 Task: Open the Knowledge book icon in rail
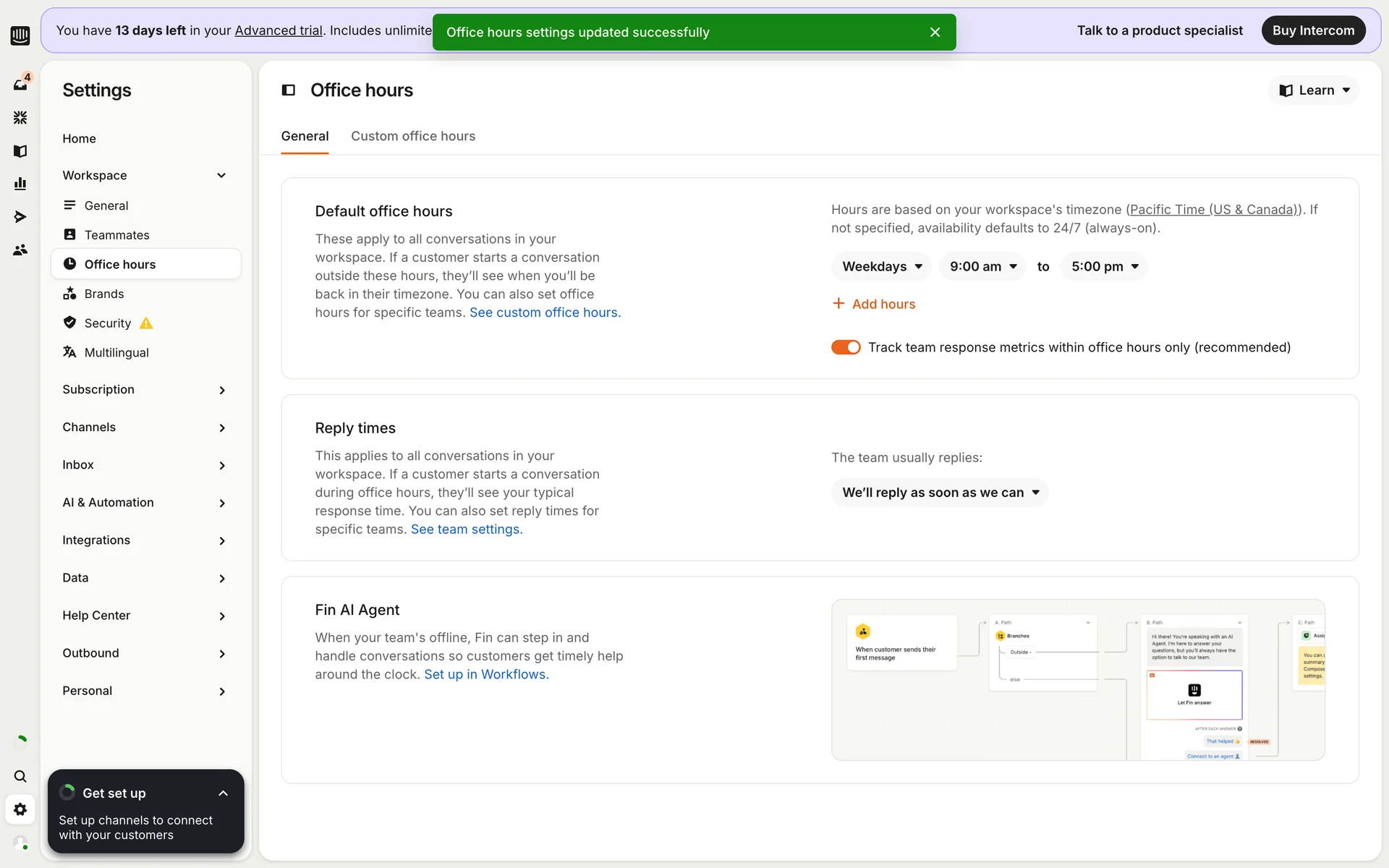click(20, 151)
